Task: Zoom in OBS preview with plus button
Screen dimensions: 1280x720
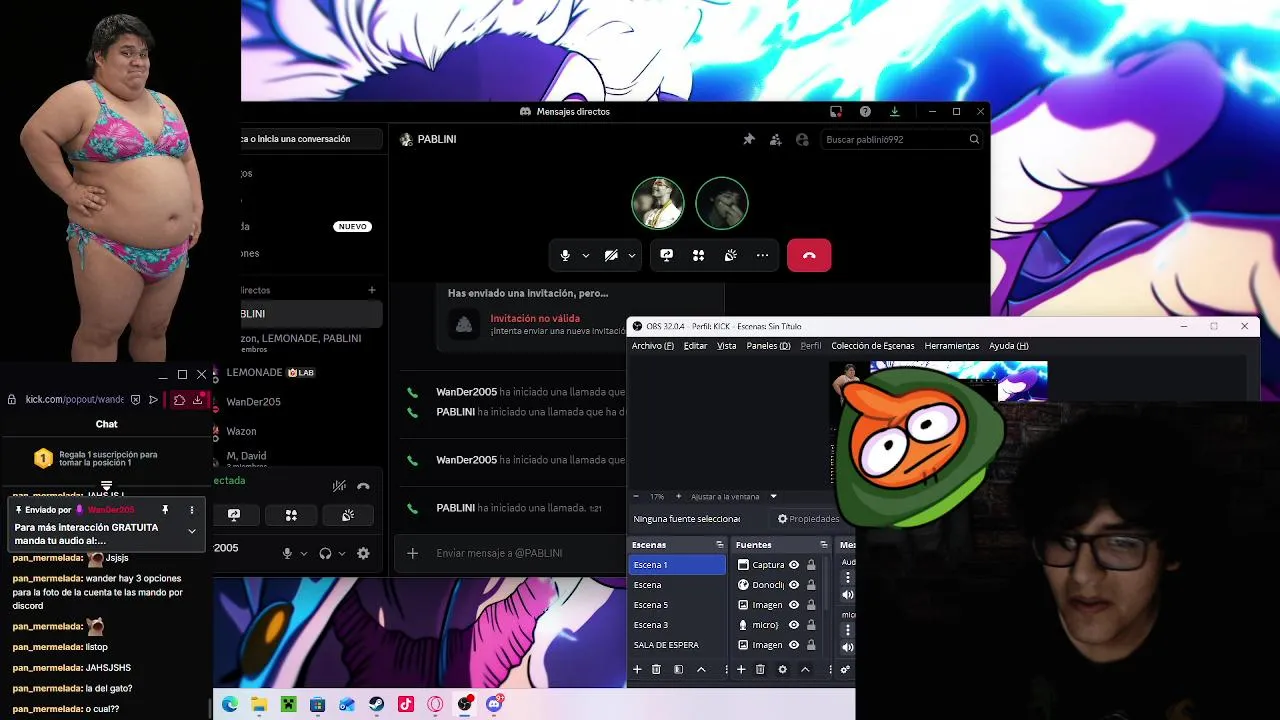Action: [x=678, y=497]
